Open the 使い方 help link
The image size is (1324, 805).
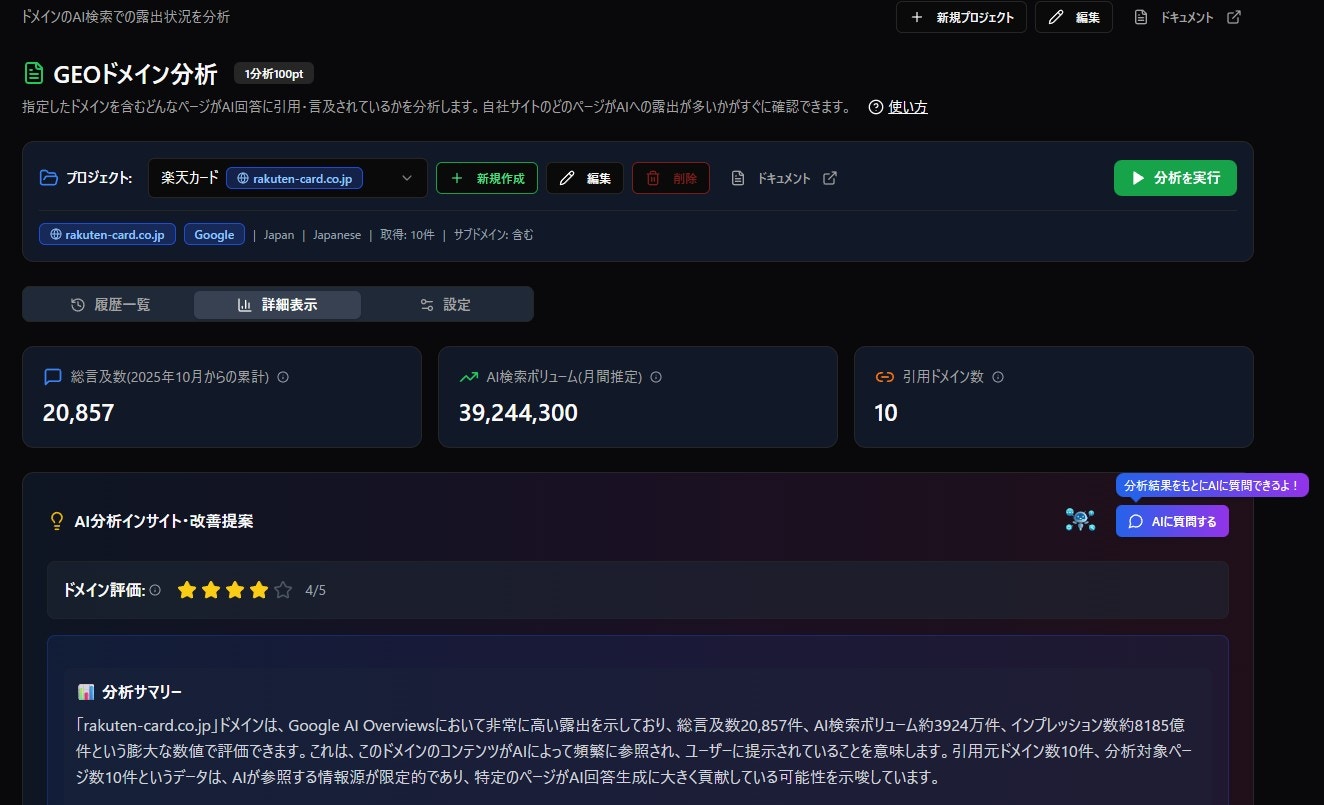[908, 107]
